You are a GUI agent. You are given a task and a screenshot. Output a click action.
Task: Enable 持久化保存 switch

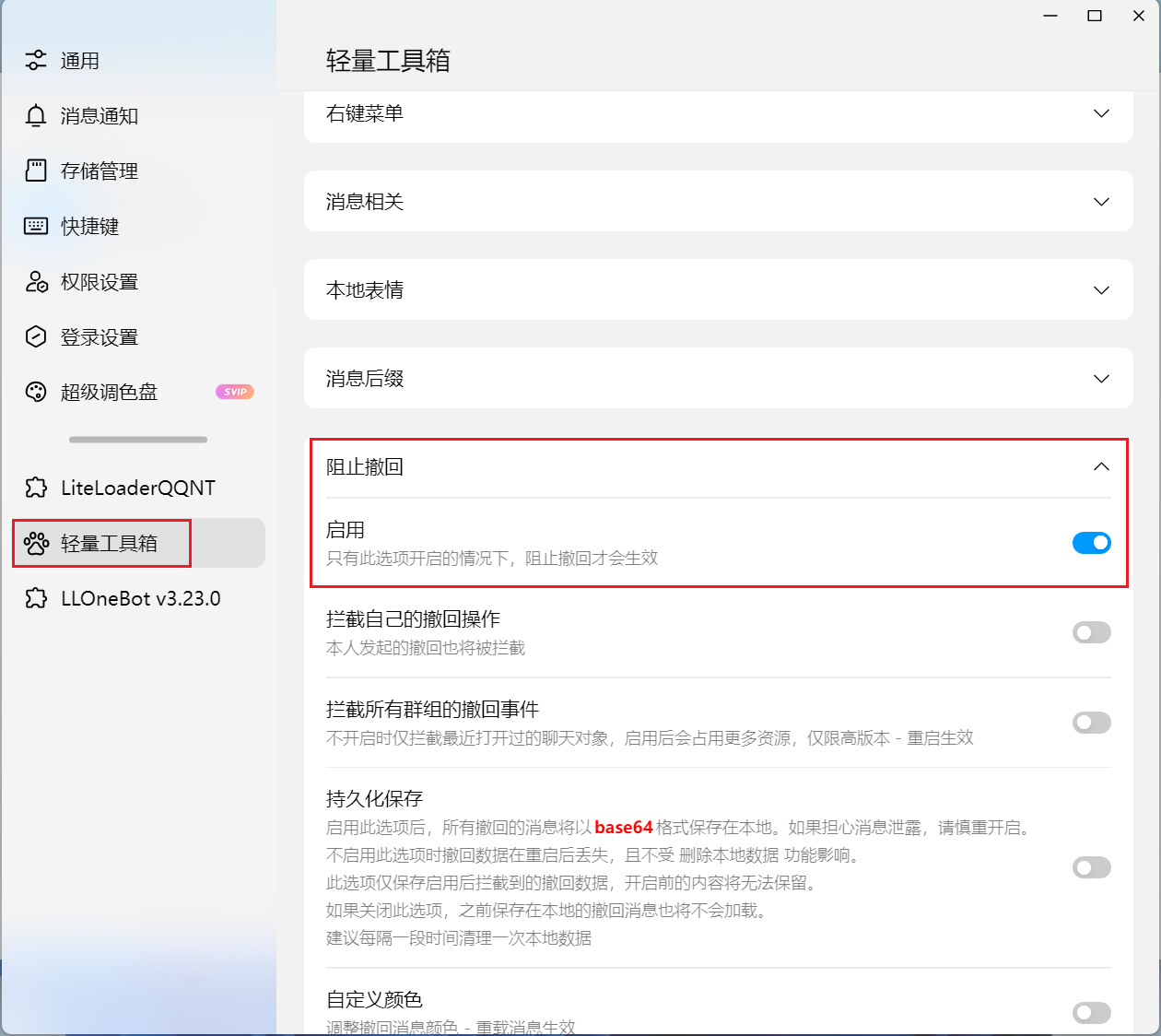[1092, 867]
